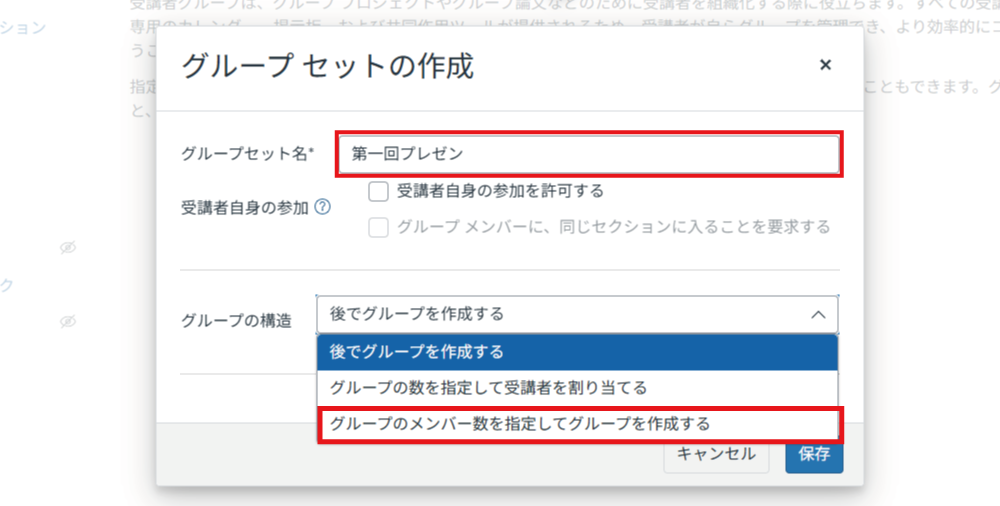Click the help icon beside 受講者自身の参加
The image size is (1000, 506).
pyautogui.click(x=322, y=208)
